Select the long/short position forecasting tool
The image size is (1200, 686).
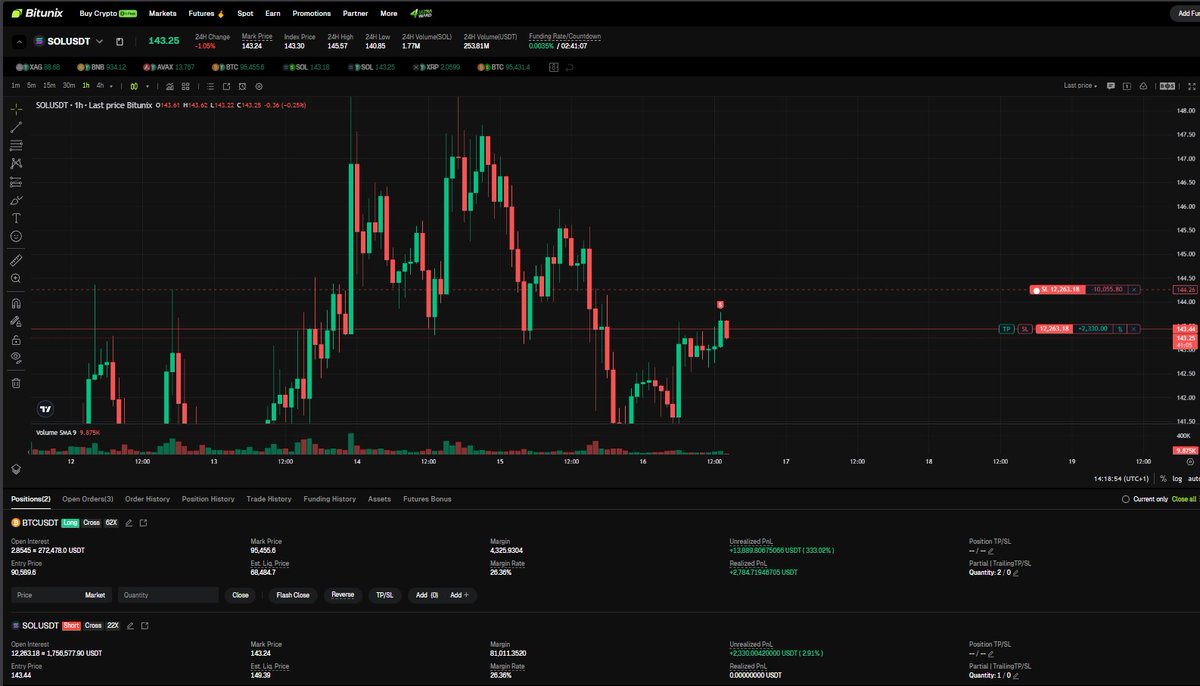(x=16, y=182)
